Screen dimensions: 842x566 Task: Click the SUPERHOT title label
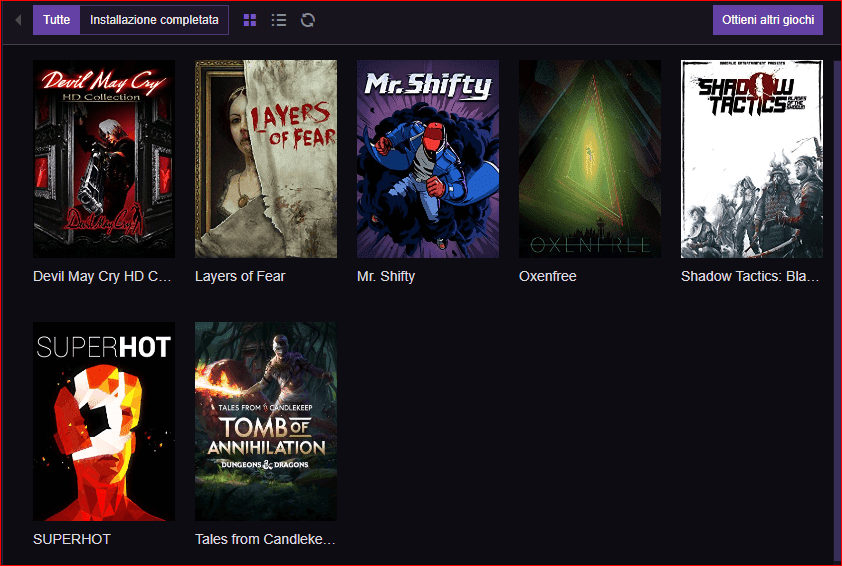(72, 539)
